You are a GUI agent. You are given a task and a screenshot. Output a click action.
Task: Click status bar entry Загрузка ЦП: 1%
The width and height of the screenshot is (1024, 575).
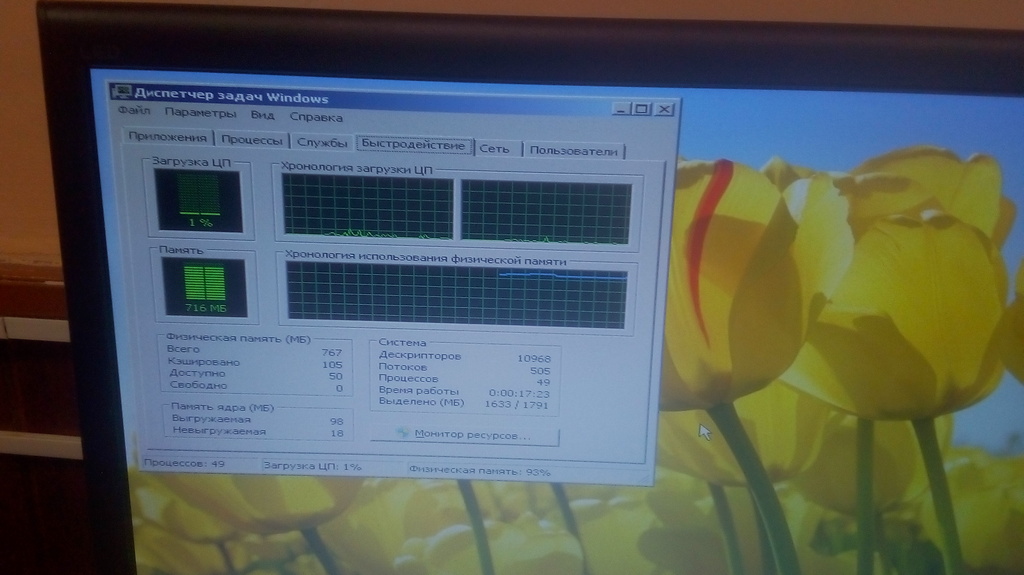point(312,467)
